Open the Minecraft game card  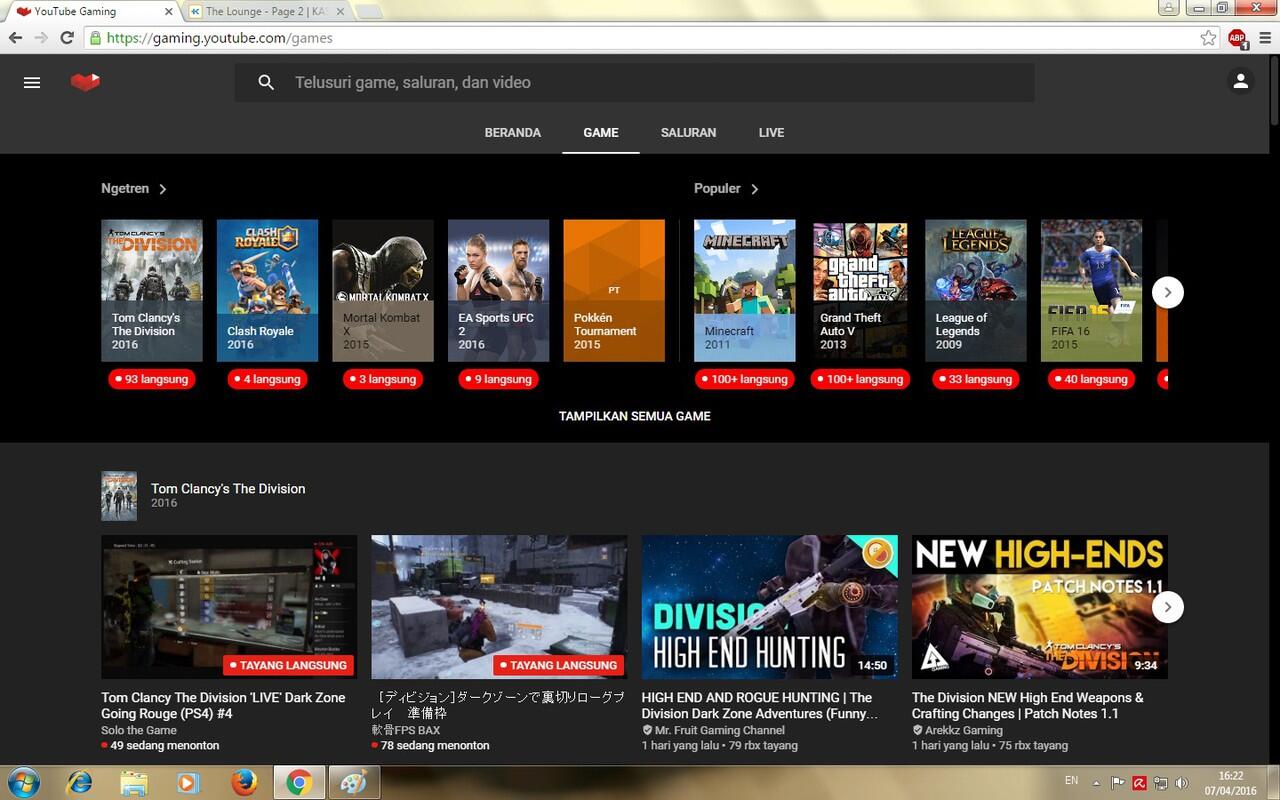(745, 291)
